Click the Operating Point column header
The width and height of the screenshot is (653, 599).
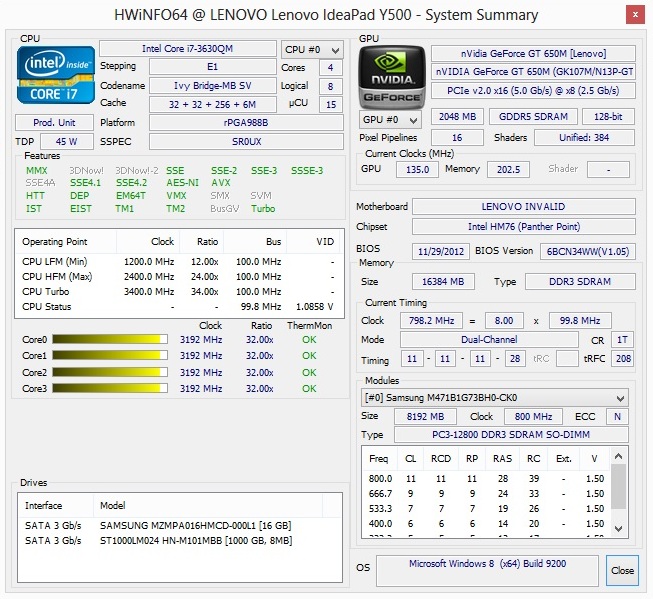(66, 242)
